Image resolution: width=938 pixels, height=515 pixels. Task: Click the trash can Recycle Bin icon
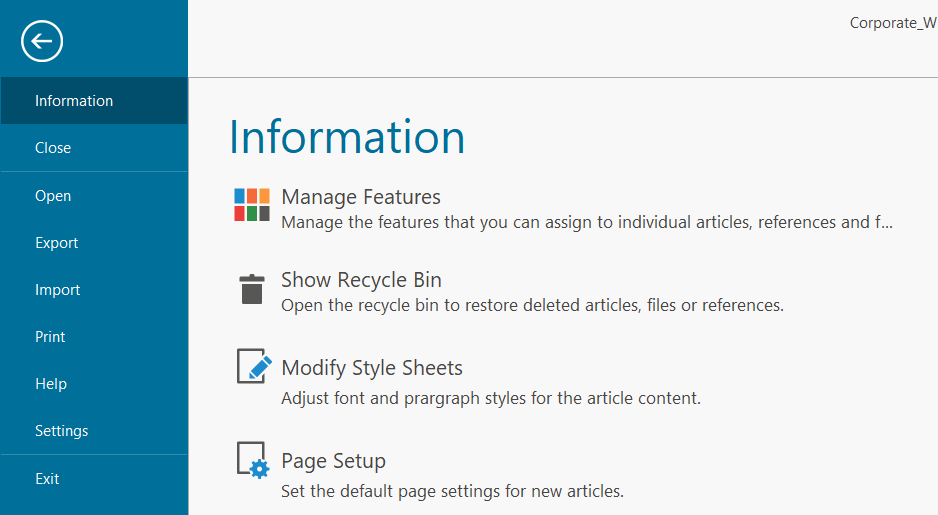point(251,289)
